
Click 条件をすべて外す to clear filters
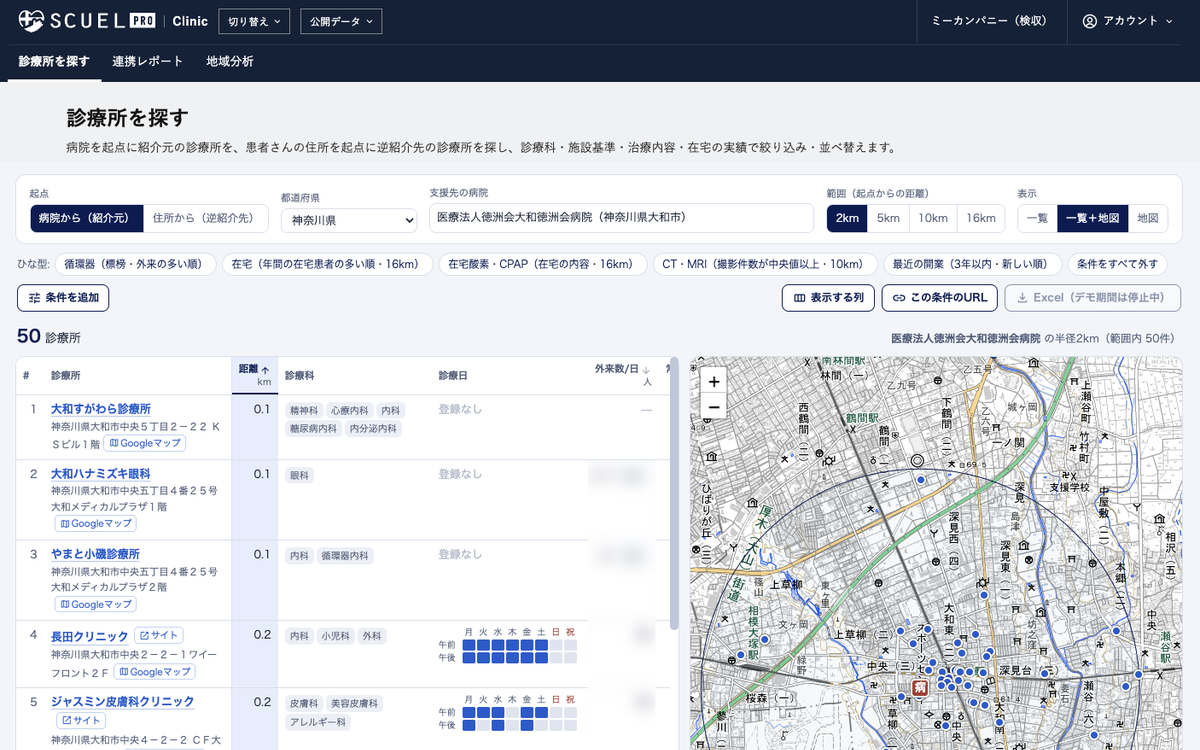(x=1117, y=264)
